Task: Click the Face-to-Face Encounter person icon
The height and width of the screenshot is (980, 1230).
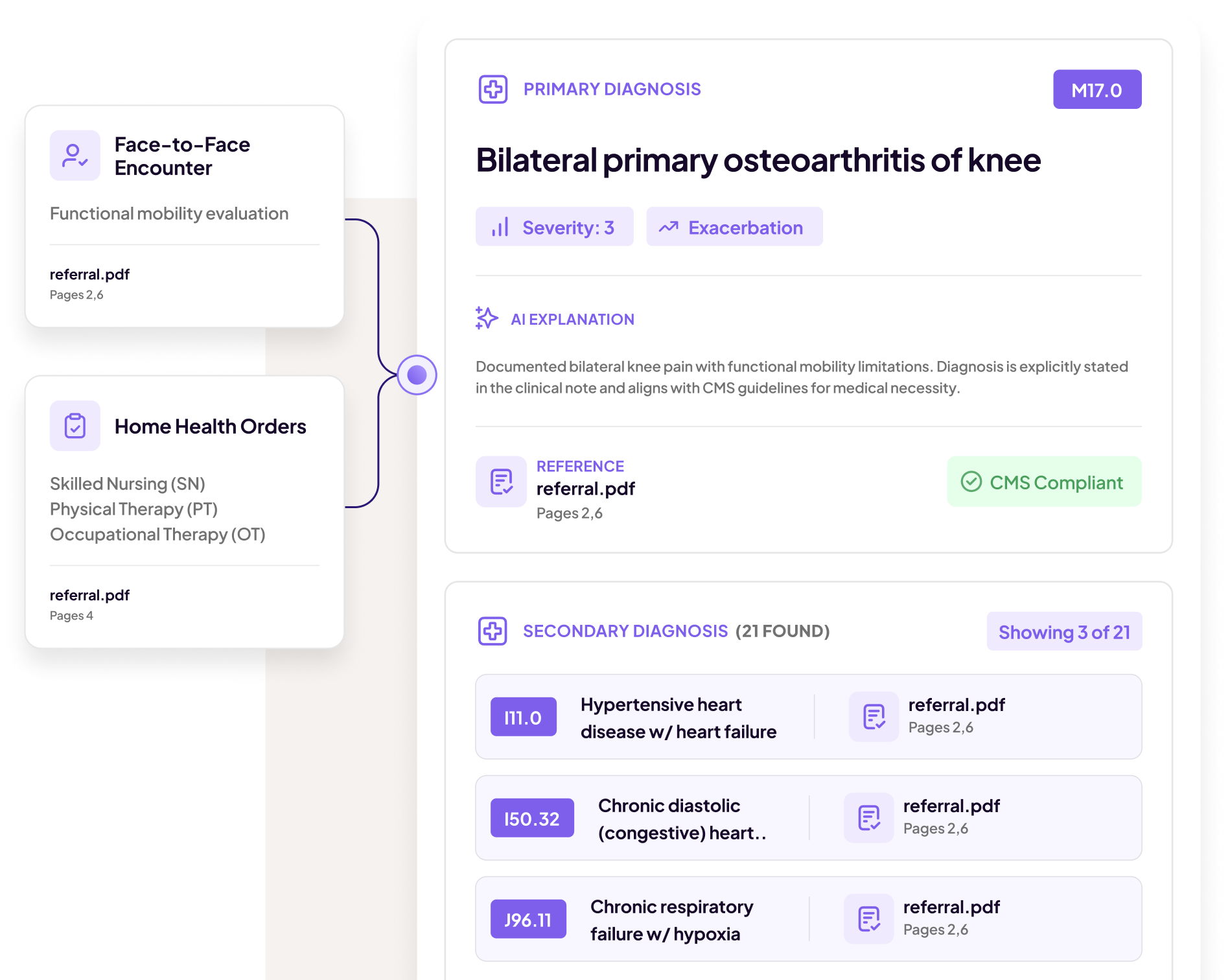Action: pos(75,156)
